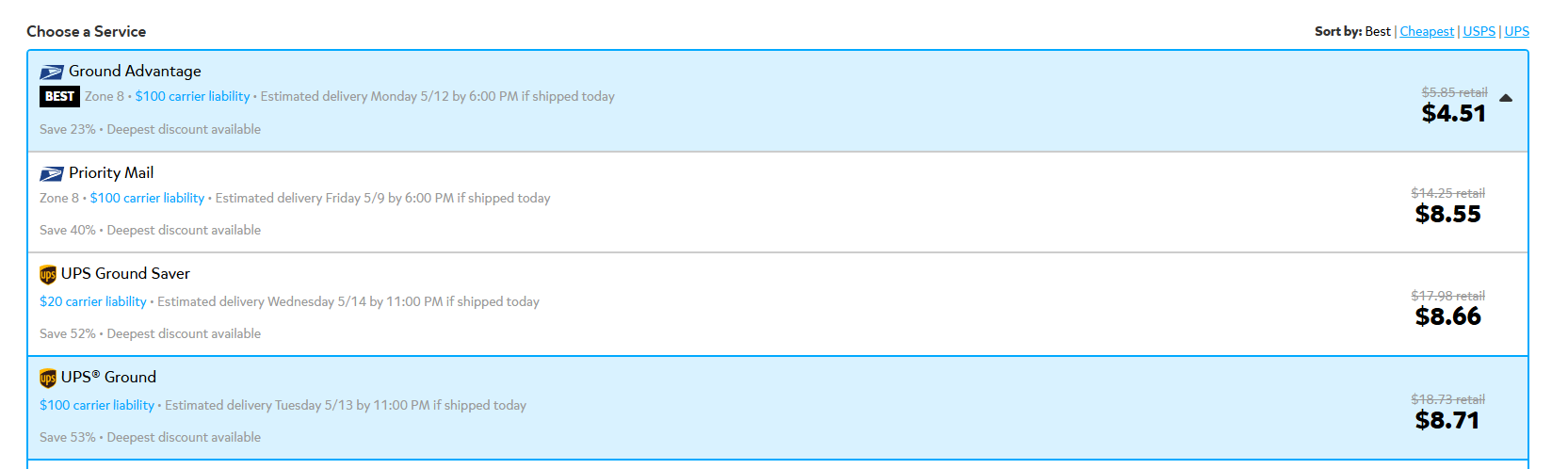Sort services by Cheapest
The image size is (1568, 469).
point(1427,31)
